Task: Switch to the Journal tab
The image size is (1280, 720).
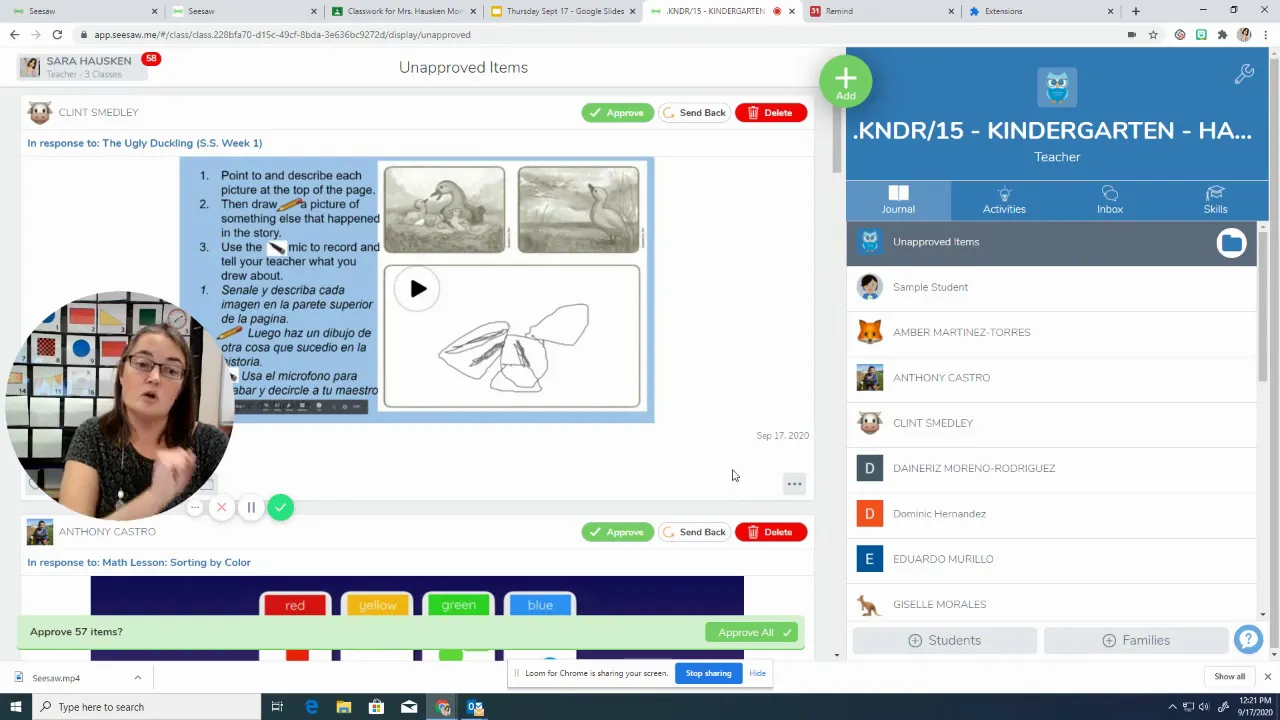Action: coord(898,200)
